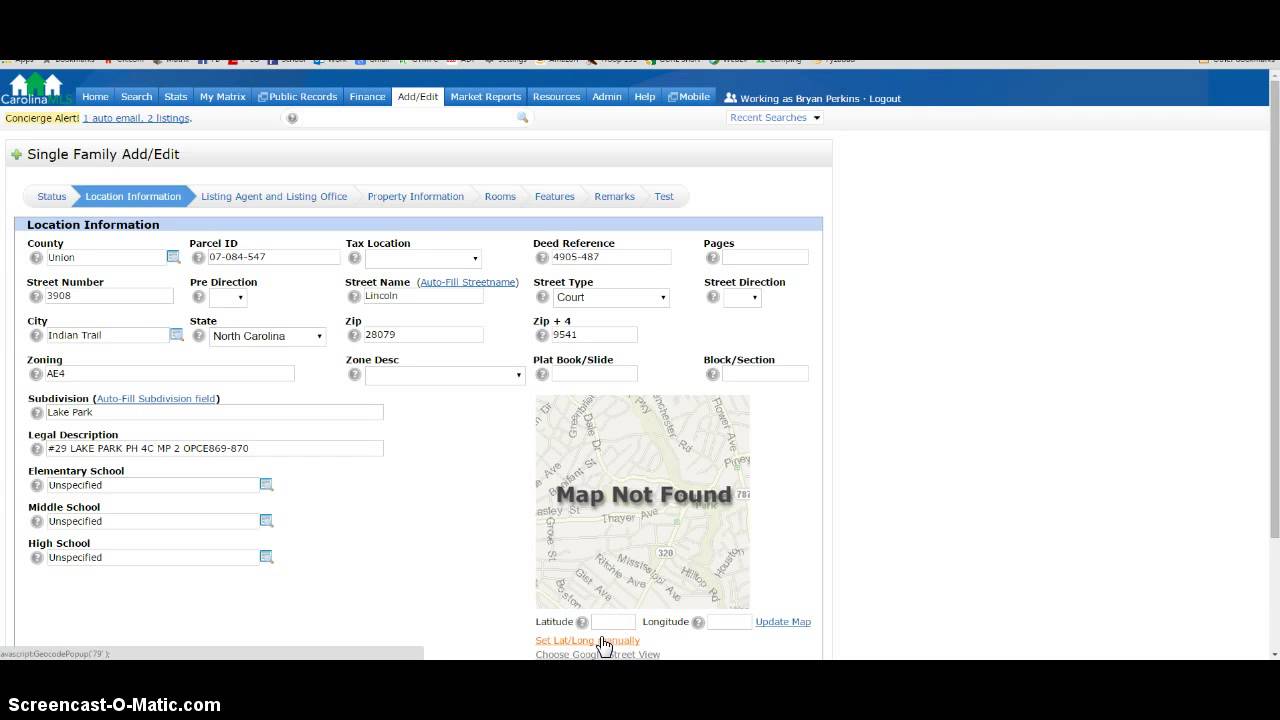Click the Latitude input field
The image size is (1280, 720).
pos(613,622)
